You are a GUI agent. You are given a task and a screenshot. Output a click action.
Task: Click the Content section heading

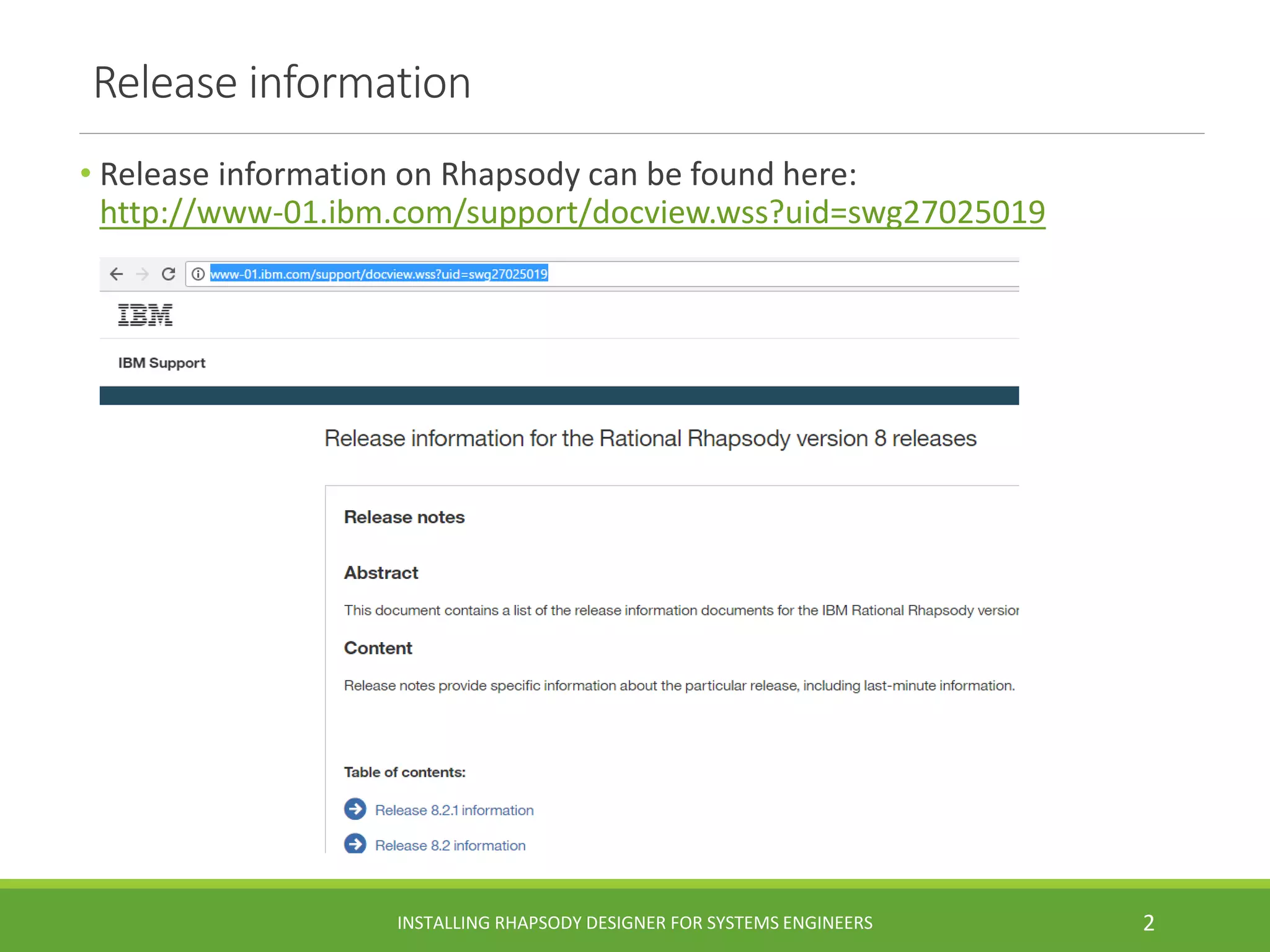[x=378, y=648]
